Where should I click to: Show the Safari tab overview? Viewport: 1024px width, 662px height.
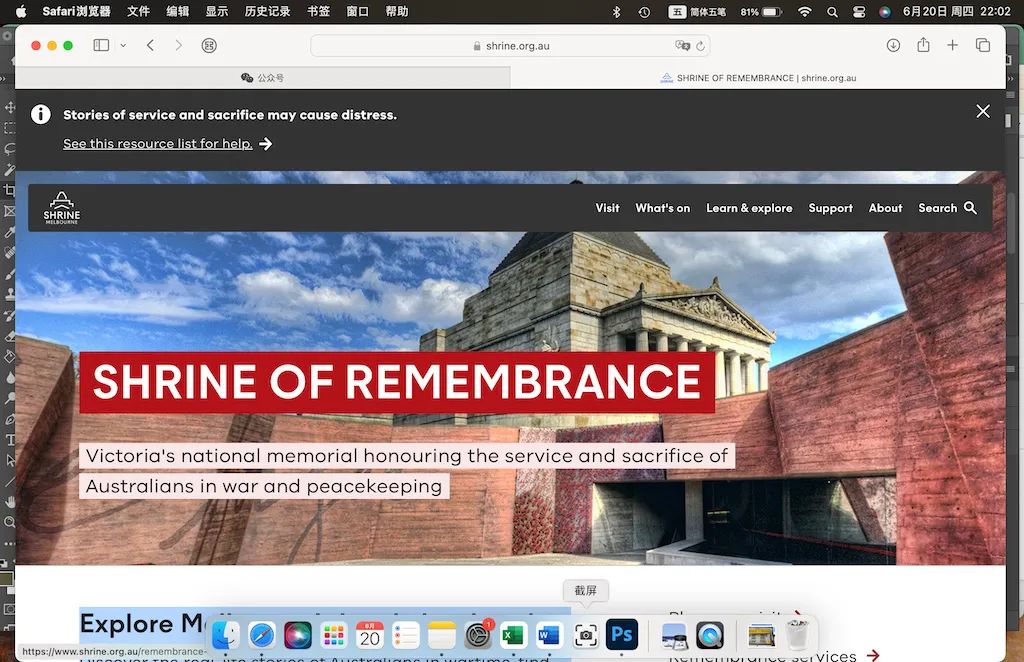tap(983, 45)
